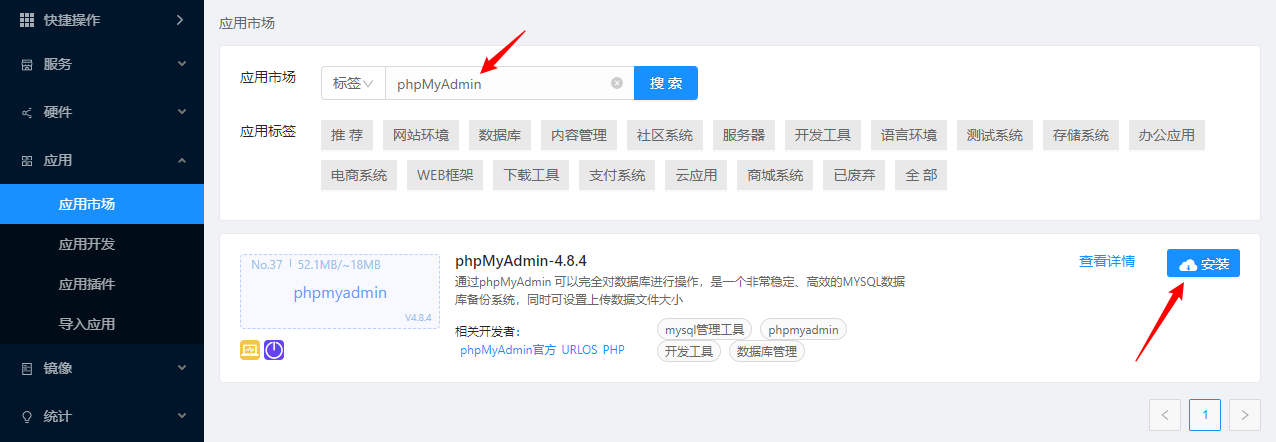
Task: Filter by the 商城系统 tag
Action: coord(775,175)
